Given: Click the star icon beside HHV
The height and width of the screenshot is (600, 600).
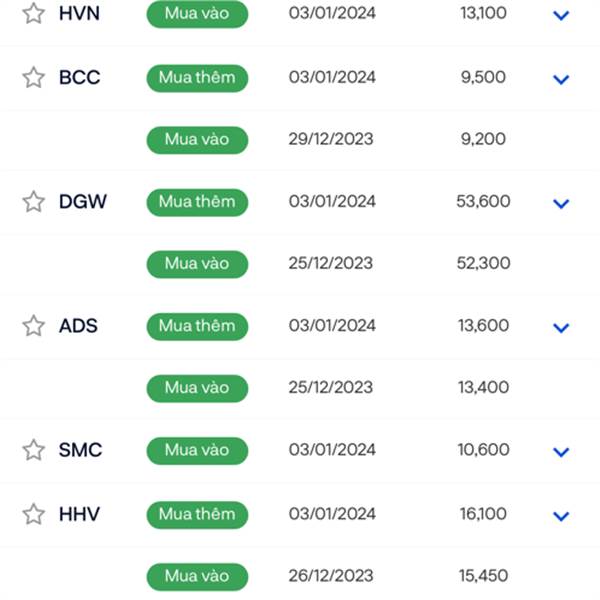Looking at the screenshot, I should pyautogui.click(x=34, y=514).
